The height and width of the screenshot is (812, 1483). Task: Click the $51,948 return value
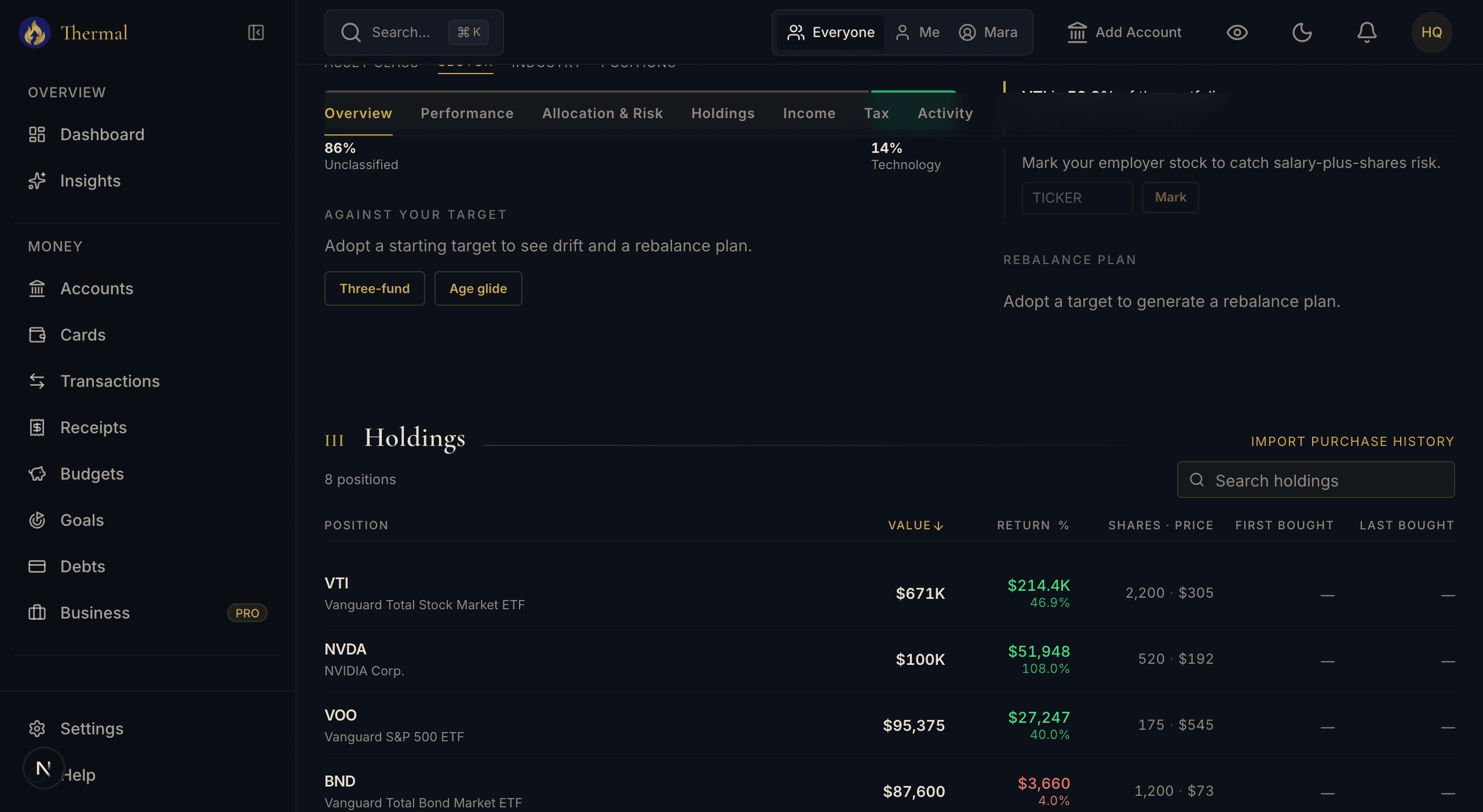(1039, 652)
